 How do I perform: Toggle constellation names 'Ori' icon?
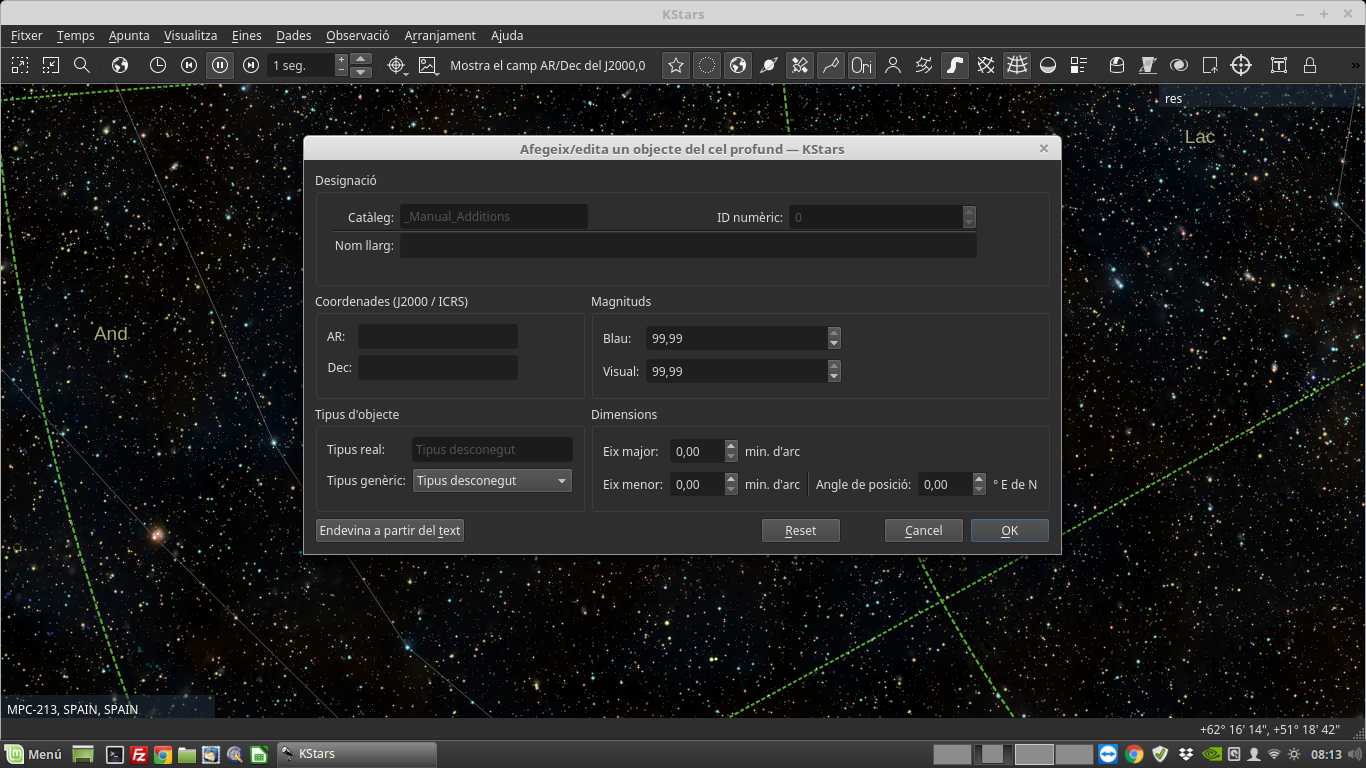(862, 65)
